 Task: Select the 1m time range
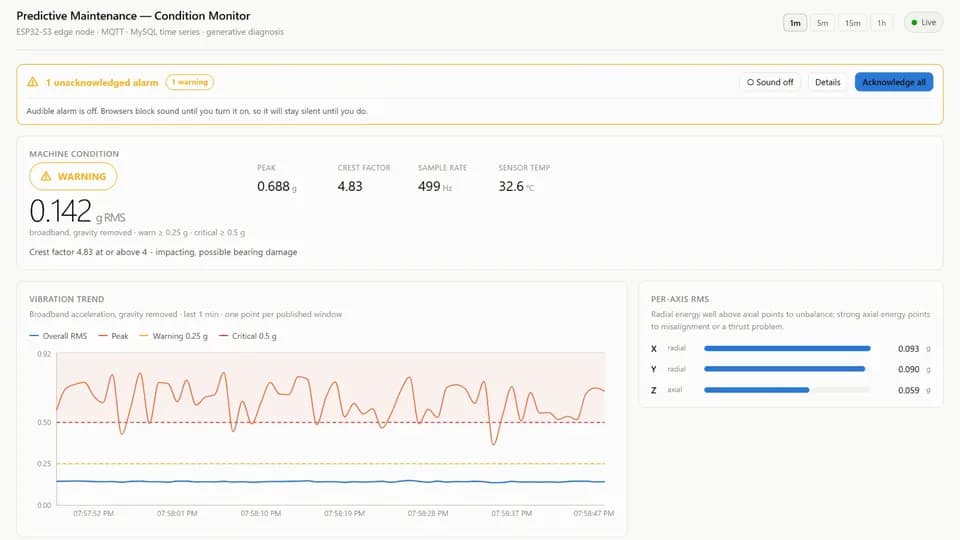(795, 23)
